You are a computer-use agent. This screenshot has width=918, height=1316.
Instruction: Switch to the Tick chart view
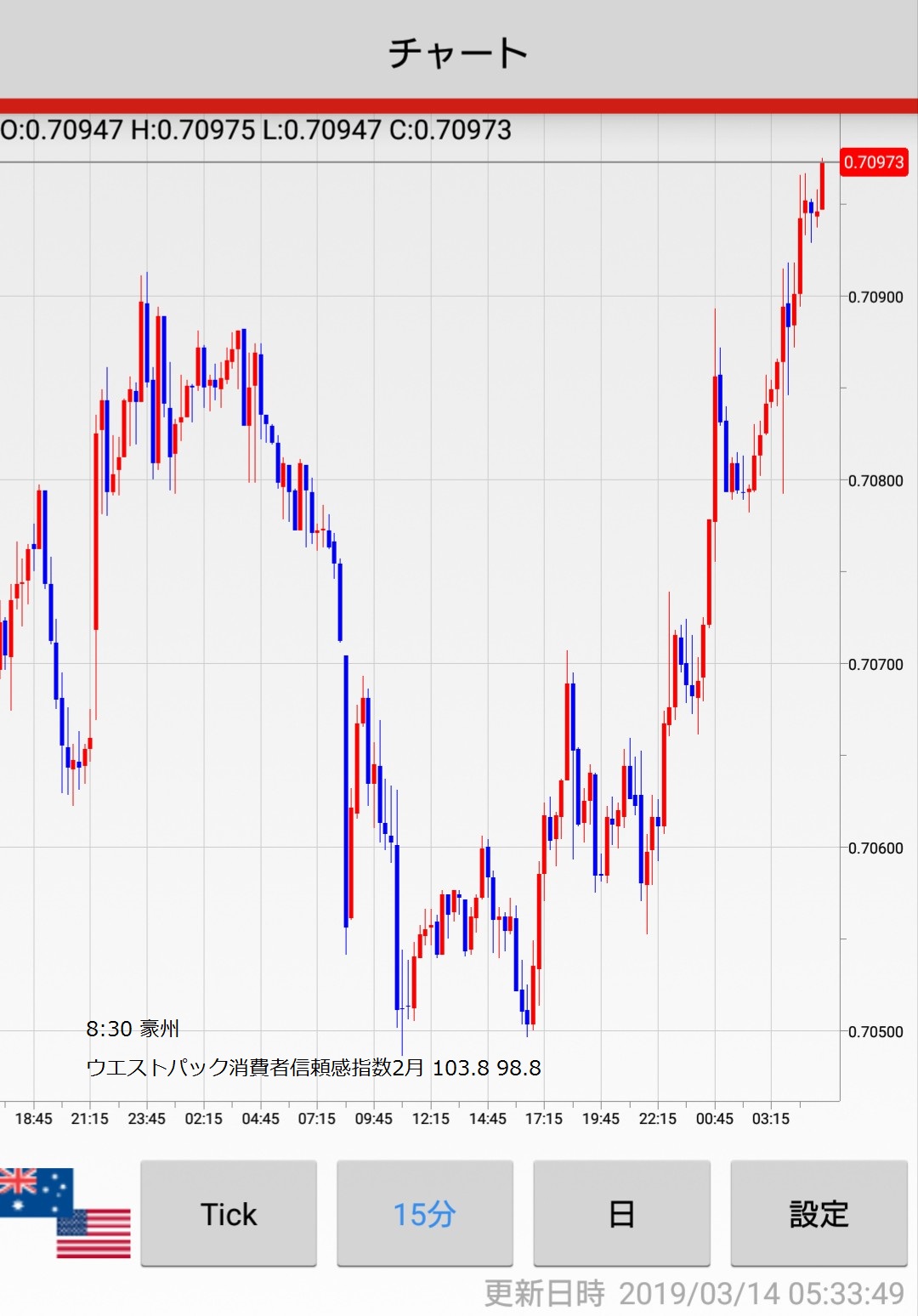pyautogui.click(x=229, y=1214)
